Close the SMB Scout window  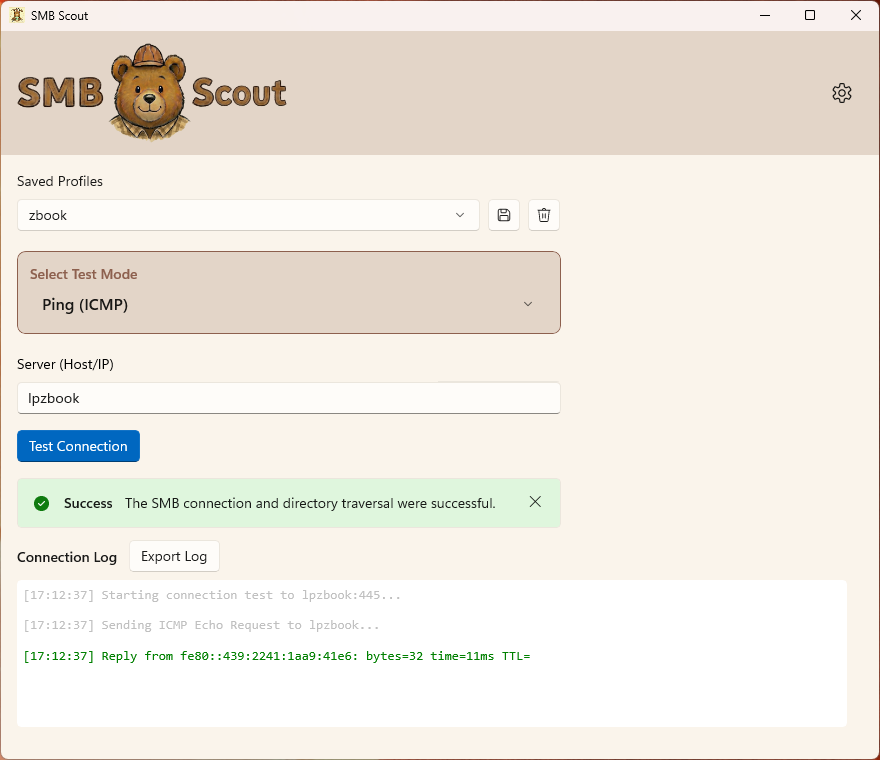[856, 15]
